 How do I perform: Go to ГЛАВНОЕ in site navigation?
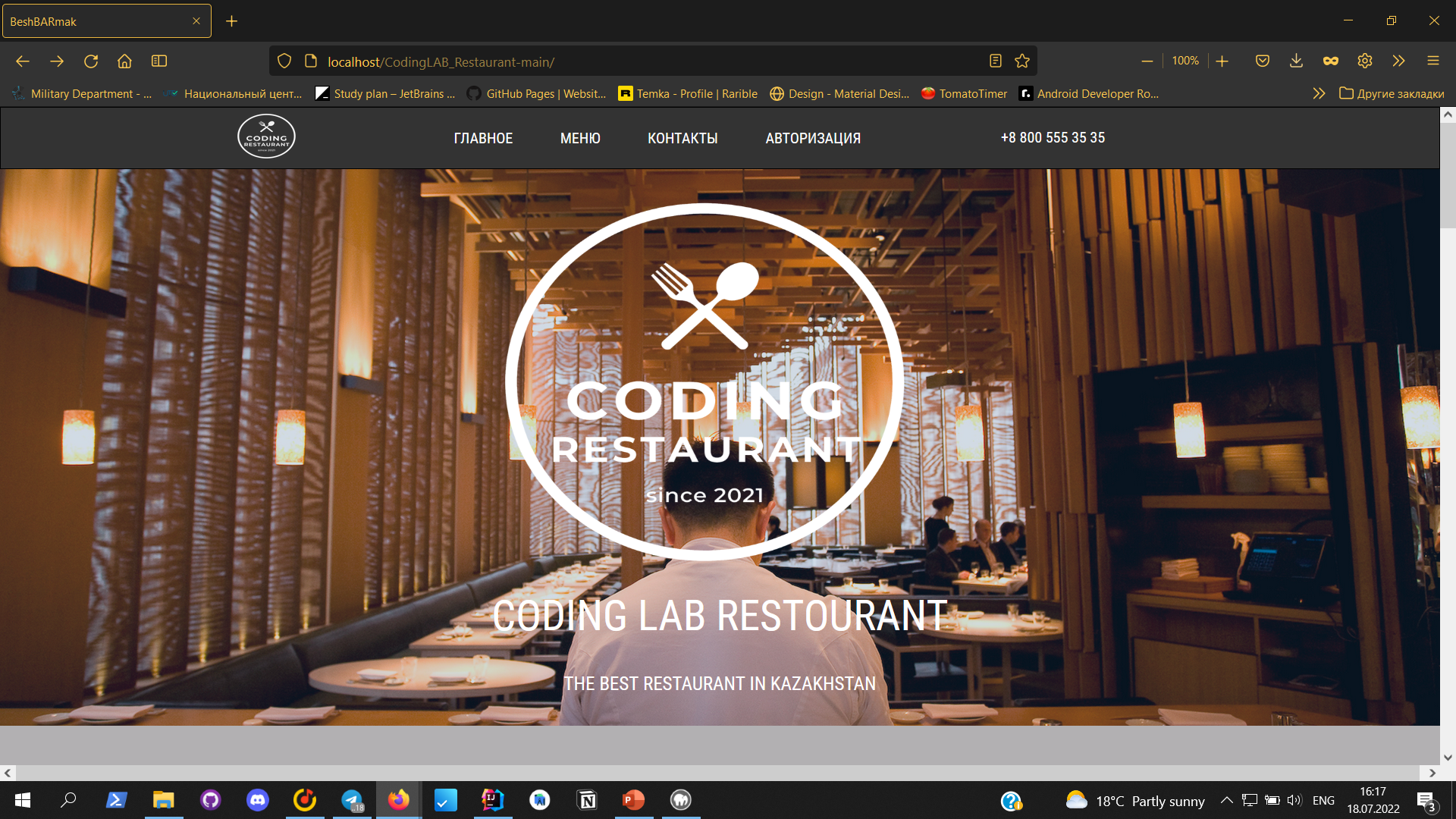click(x=483, y=138)
